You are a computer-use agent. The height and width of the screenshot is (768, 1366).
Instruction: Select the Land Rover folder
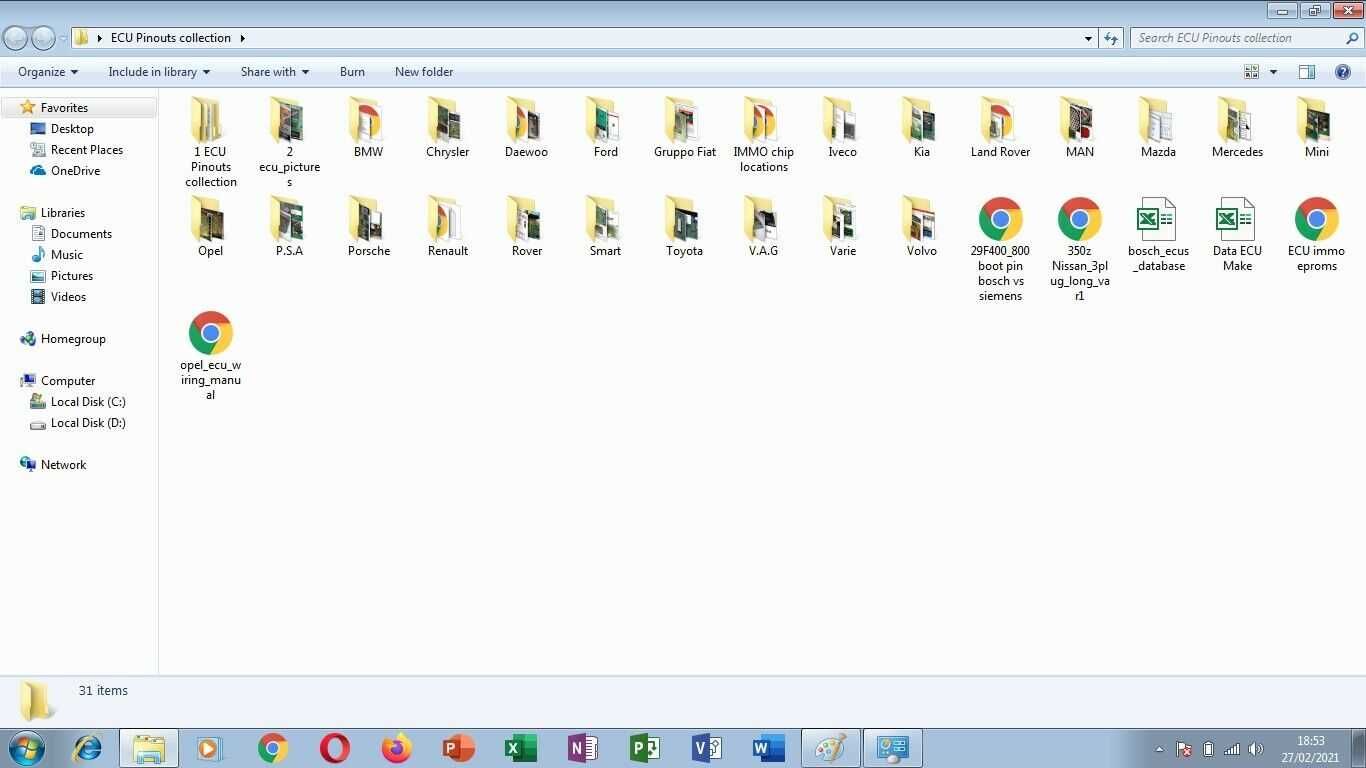click(x=1000, y=128)
